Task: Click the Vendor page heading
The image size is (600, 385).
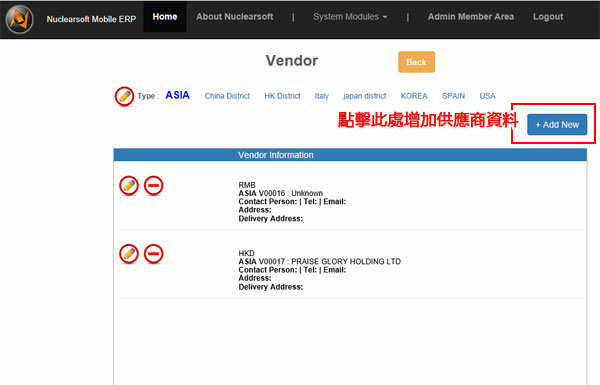Action: point(292,61)
